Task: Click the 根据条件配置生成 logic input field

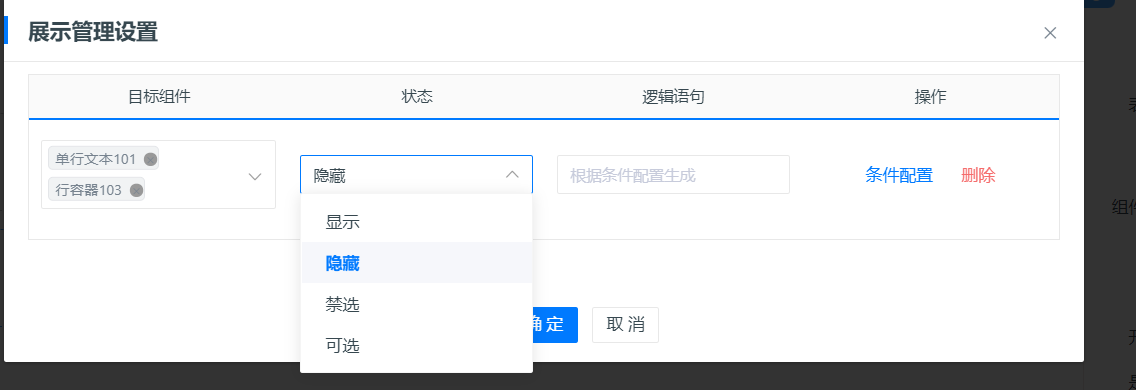Action: 673,175
